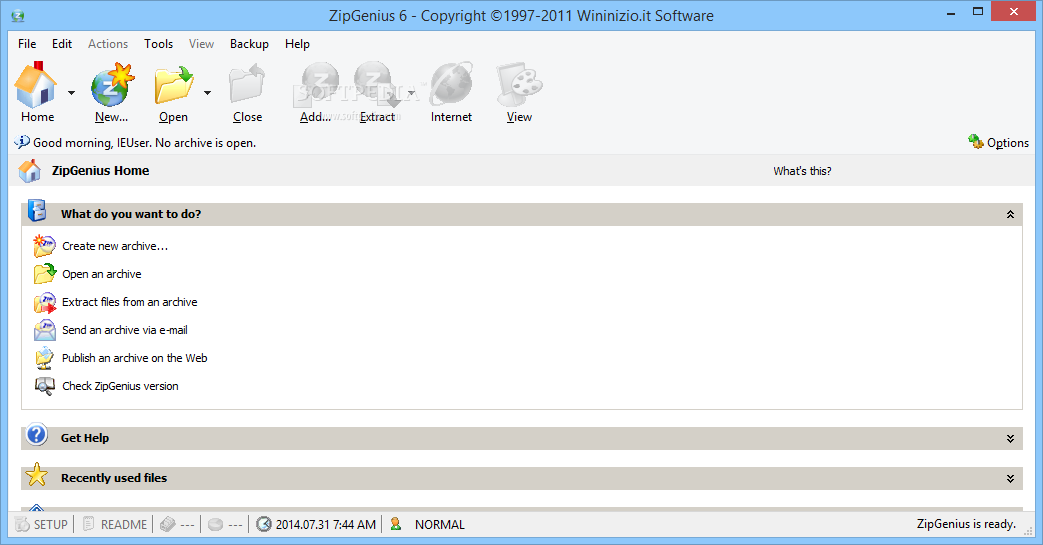Screen dimensions: 1043x545
Task: Click the Get Help section header title
Action: (85, 438)
